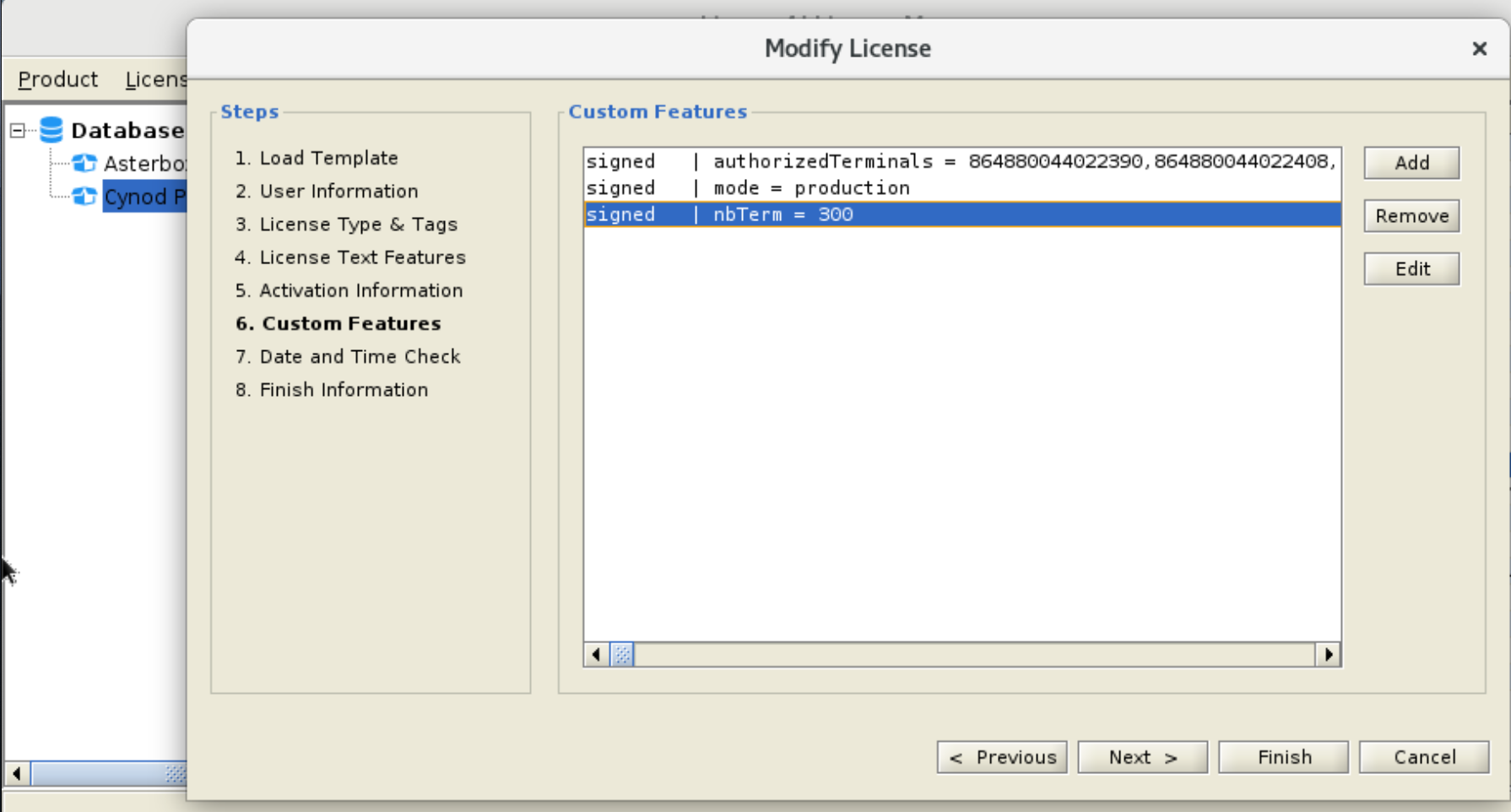1511x812 pixels.
Task: Click Add custom feature button
Action: pos(1411,163)
